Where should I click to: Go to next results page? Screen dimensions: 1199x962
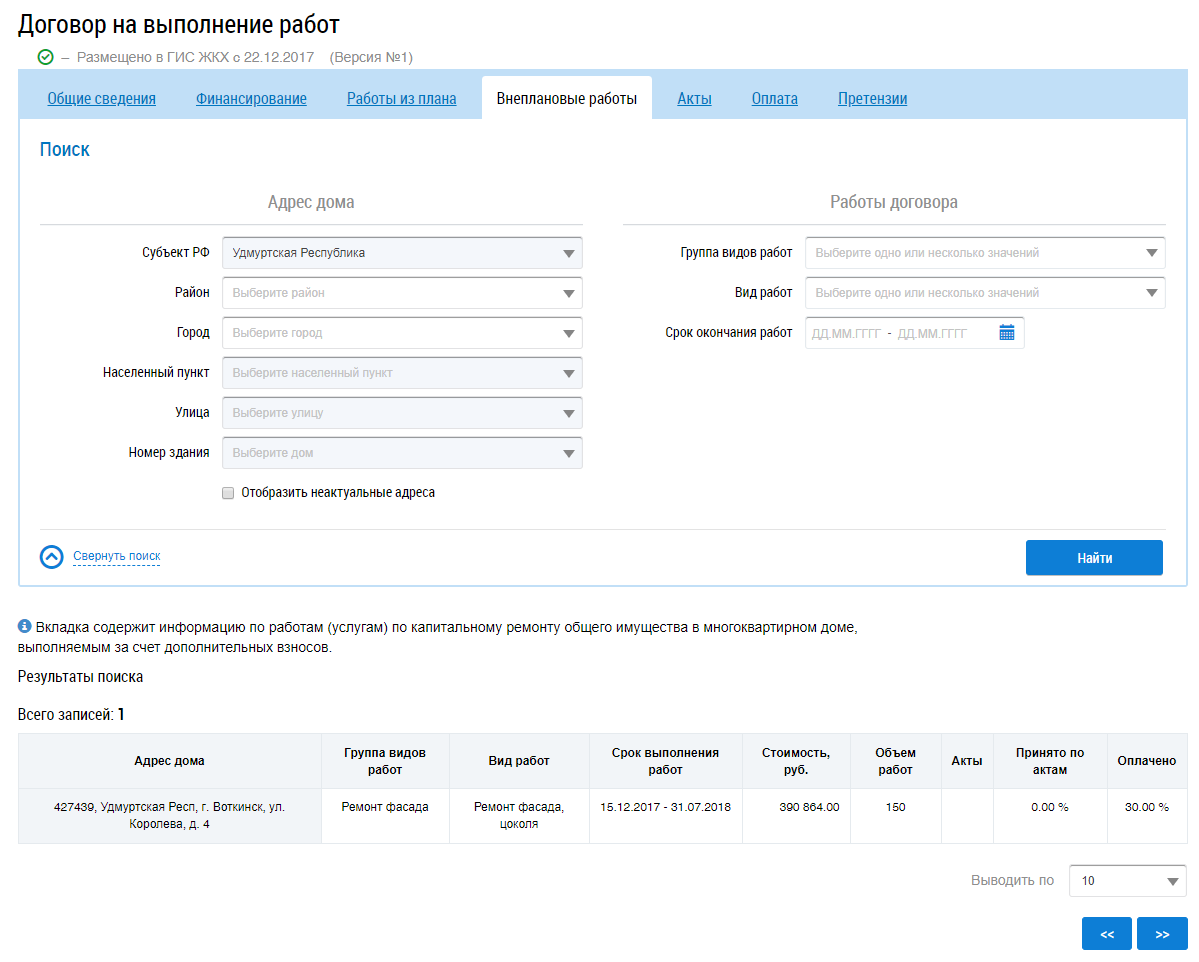[x=1162, y=934]
